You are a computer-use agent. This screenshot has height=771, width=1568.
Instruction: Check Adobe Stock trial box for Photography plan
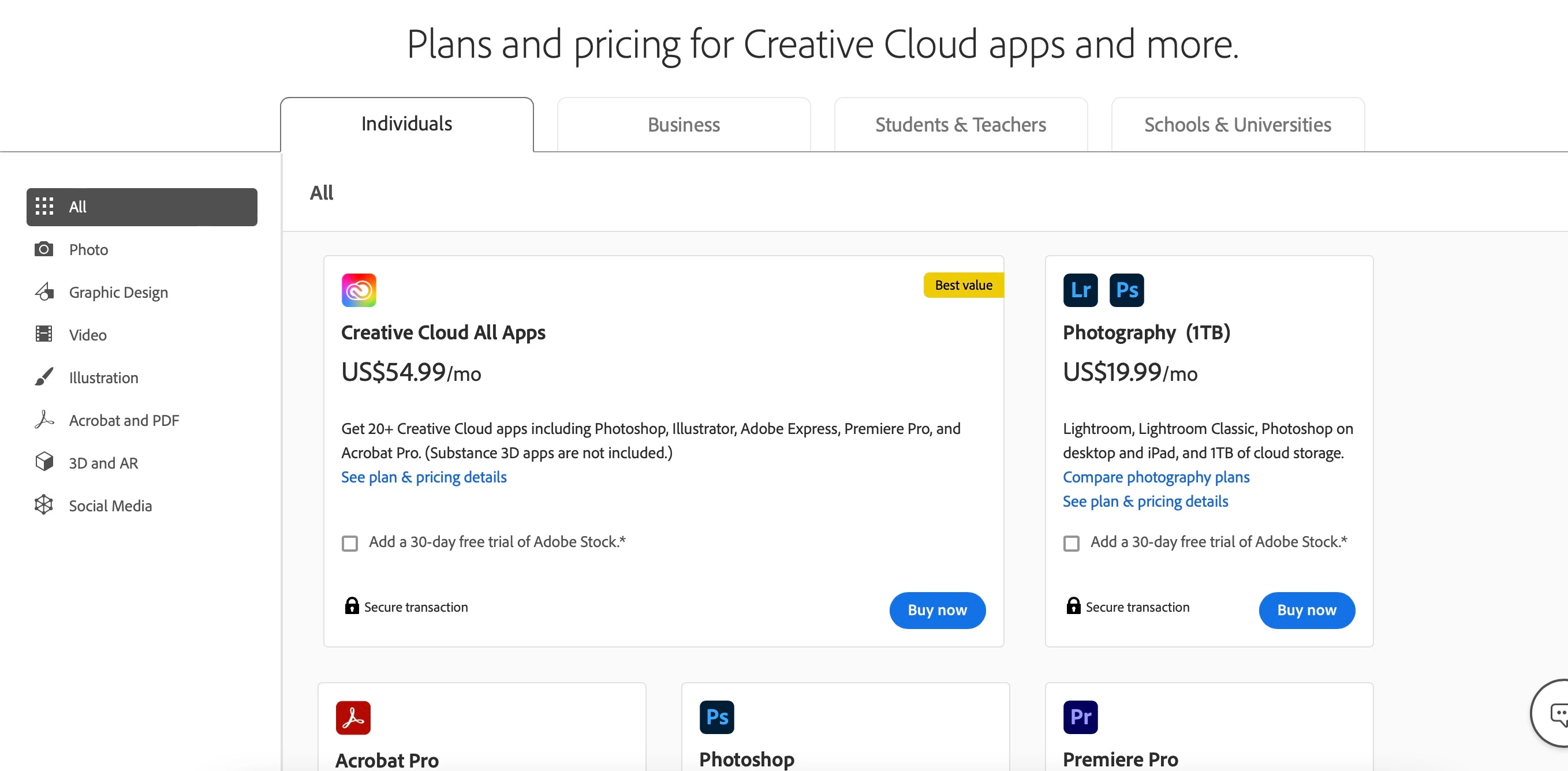[x=1072, y=543]
